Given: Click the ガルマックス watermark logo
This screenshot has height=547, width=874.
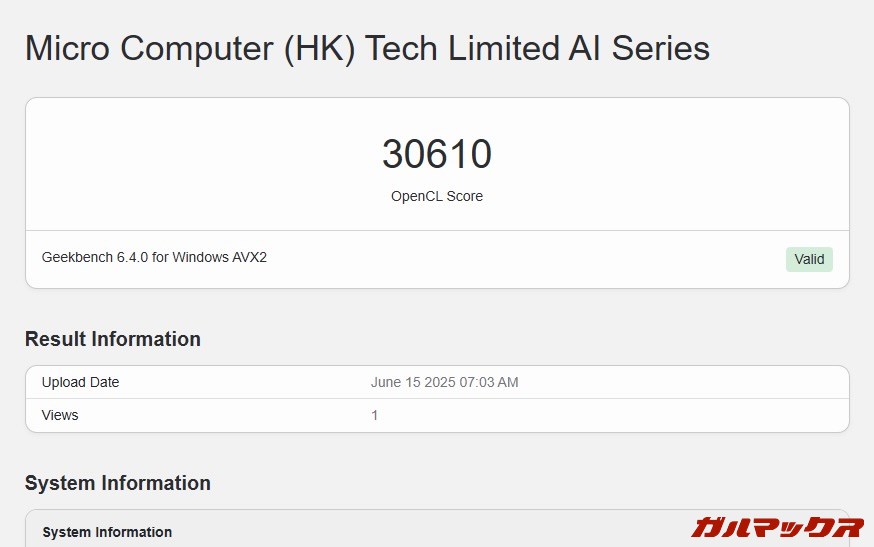Looking at the screenshot, I should [776, 527].
